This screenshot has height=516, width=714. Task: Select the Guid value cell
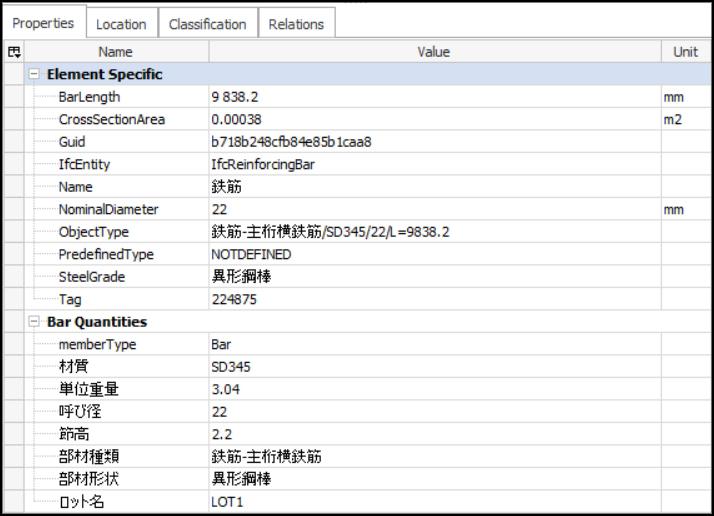point(290,142)
